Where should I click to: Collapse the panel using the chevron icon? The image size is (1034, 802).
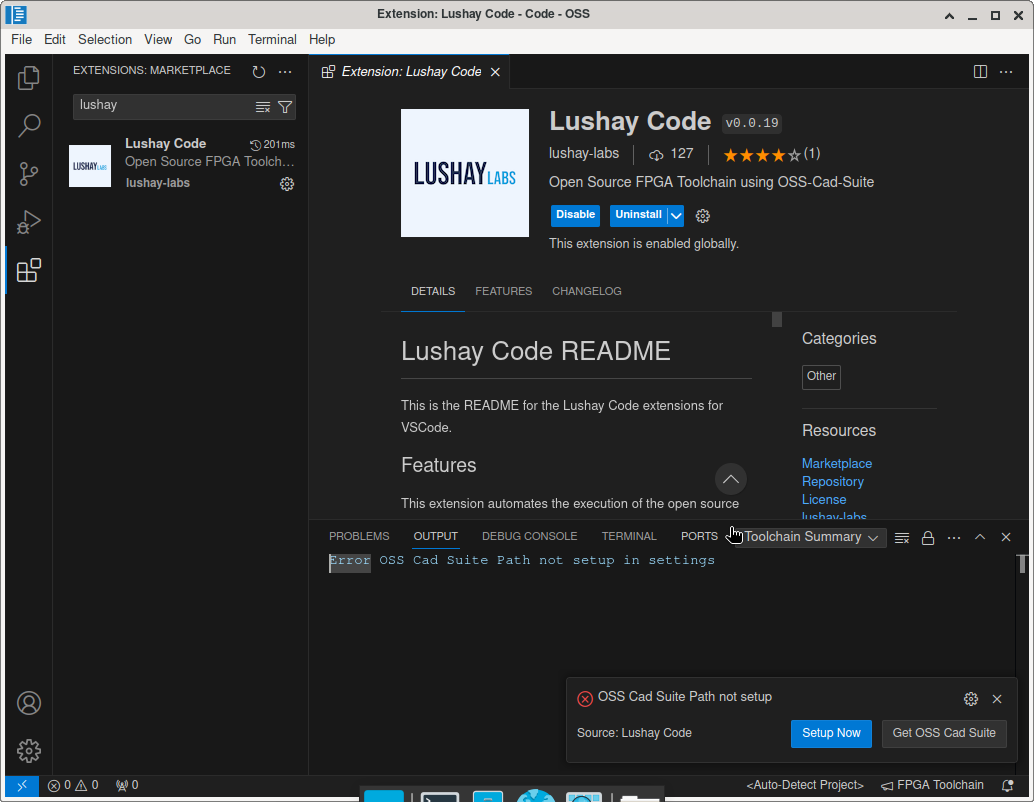[980, 537]
